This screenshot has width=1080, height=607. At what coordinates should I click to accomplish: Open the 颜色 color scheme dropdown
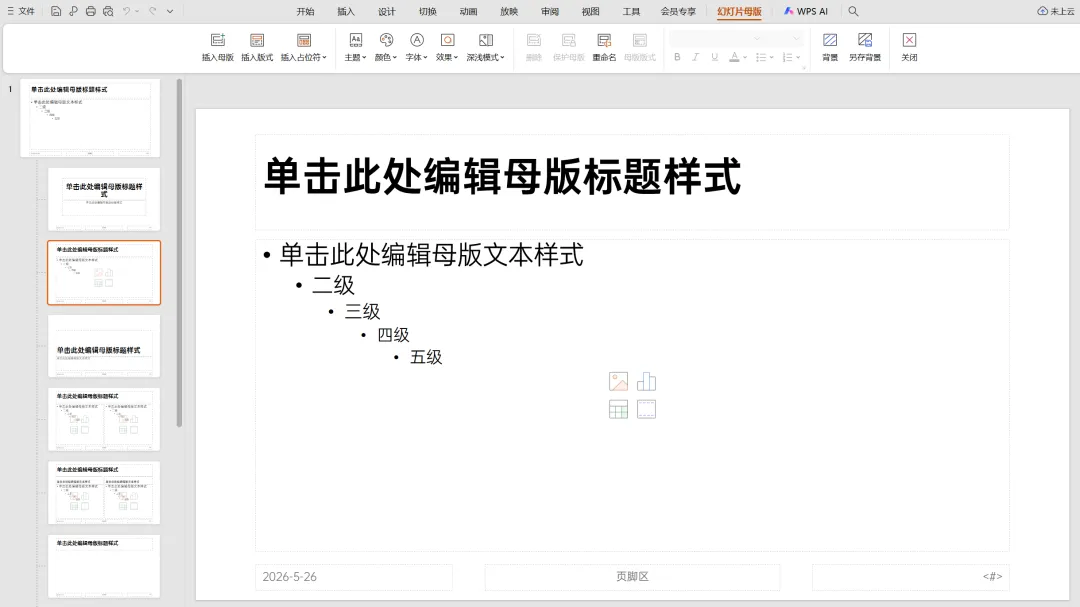(386, 47)
